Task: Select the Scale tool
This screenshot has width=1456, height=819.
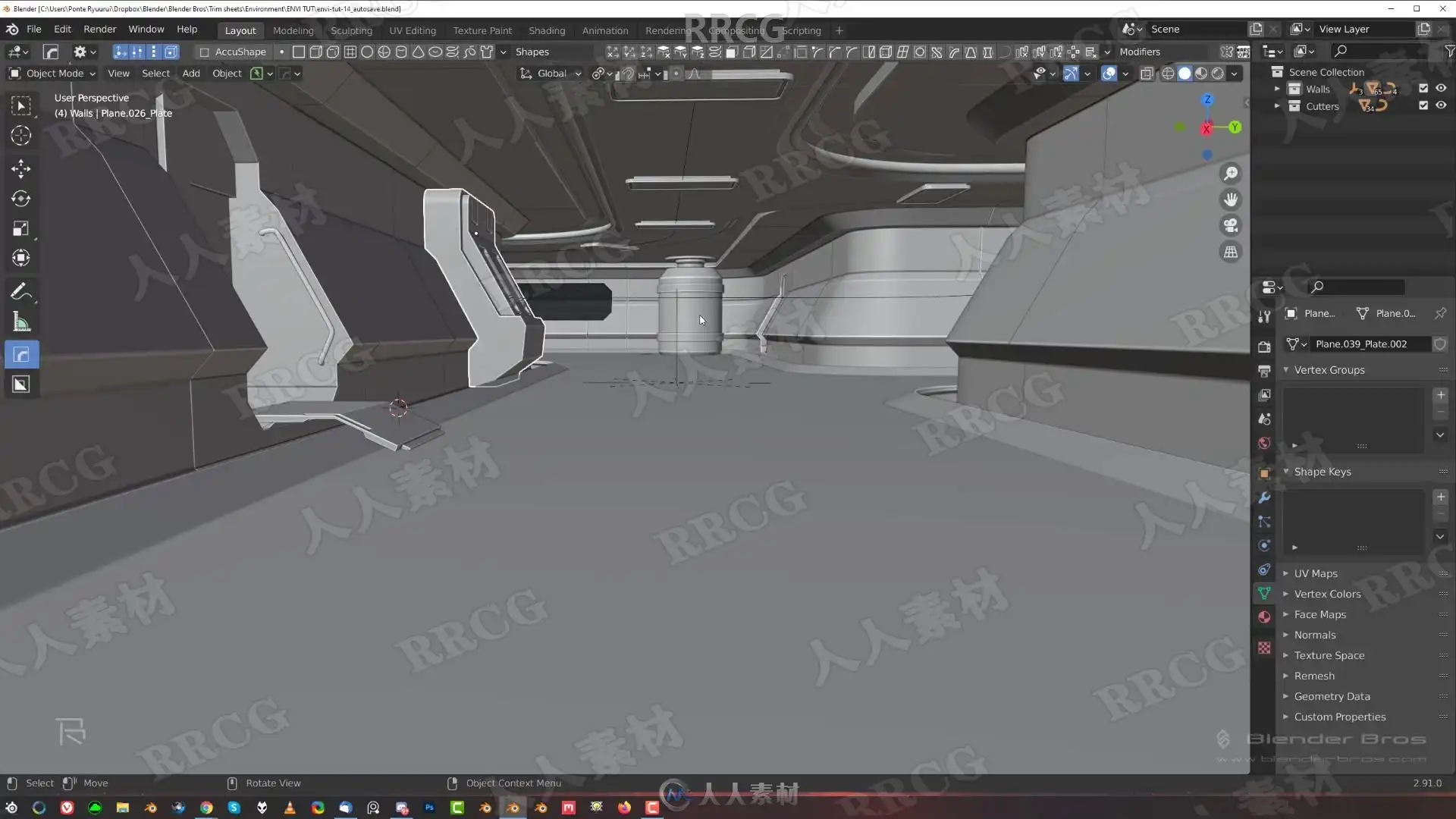Action: pos(20,228)
